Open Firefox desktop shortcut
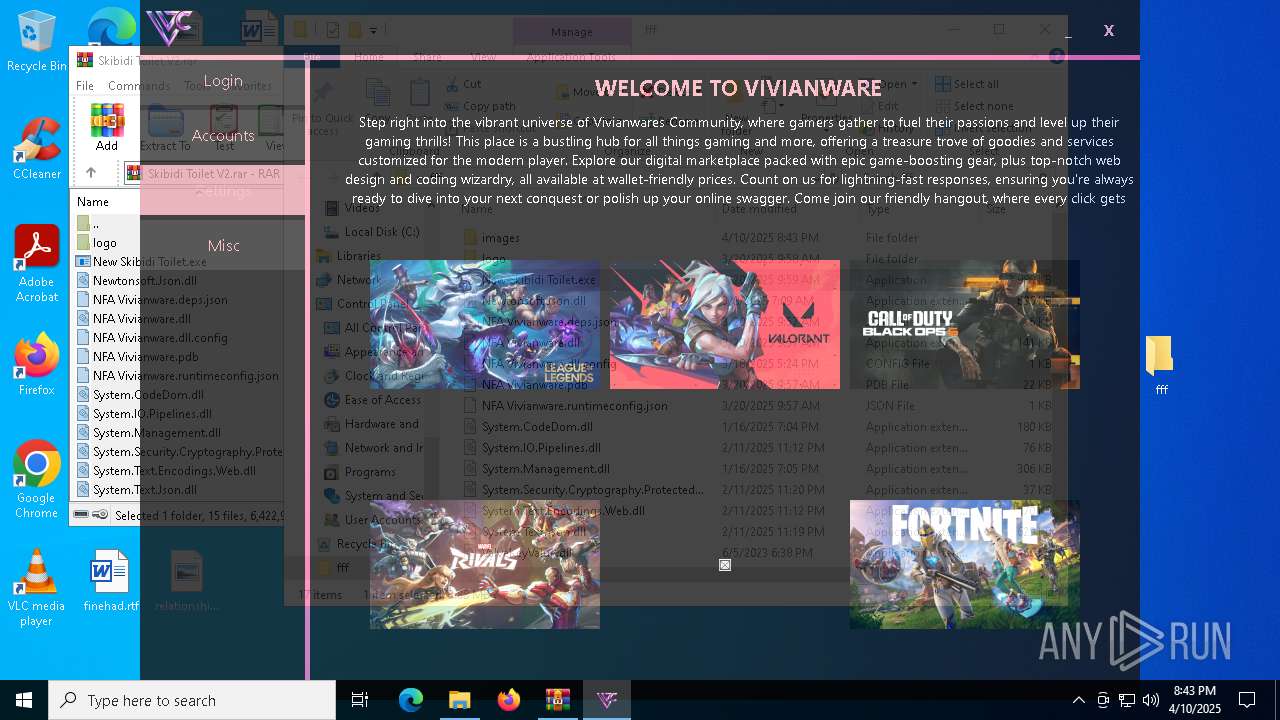Viewport: 1280px width, 720px height. (x=37, y=364)
